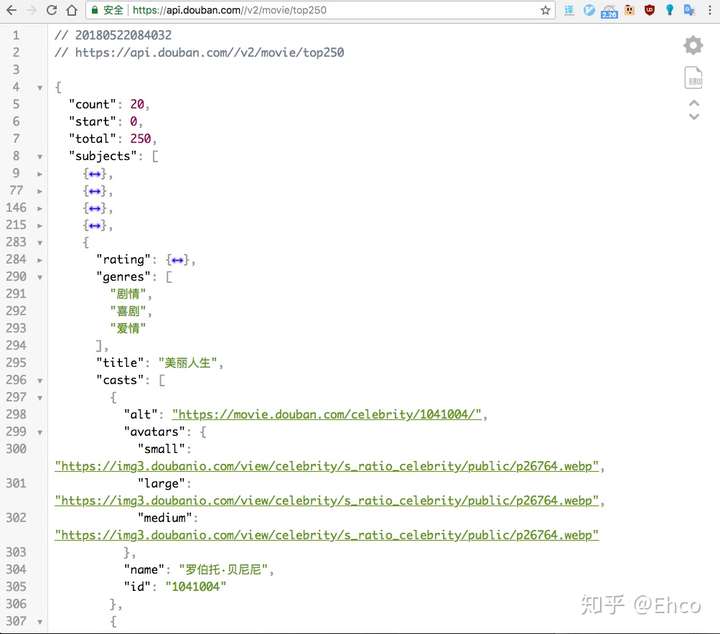Open the first striped extension icon
This screenshot has height=634, width=720.
(x=569, y=10)
